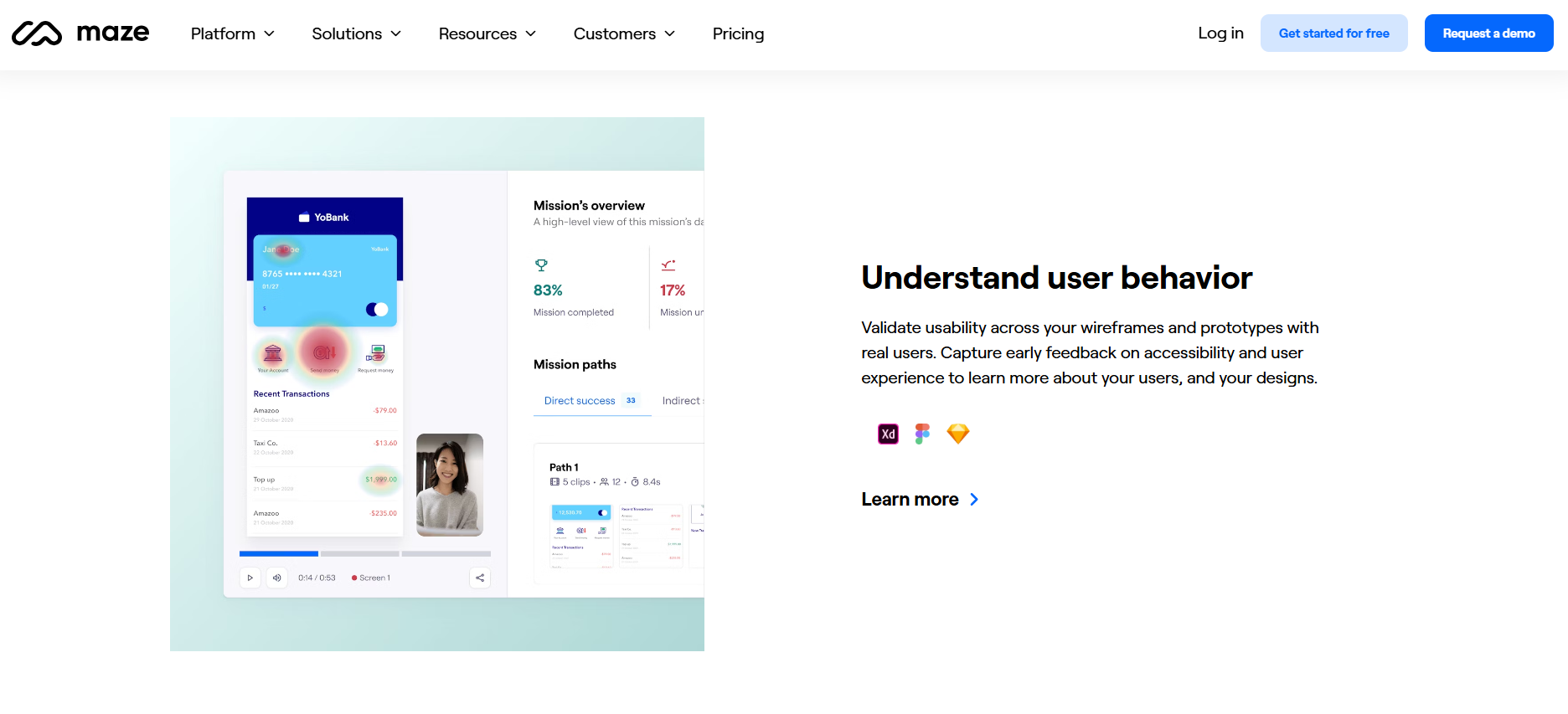Expand the Resources menu
1568x714 pixels.
pos(487,33)
